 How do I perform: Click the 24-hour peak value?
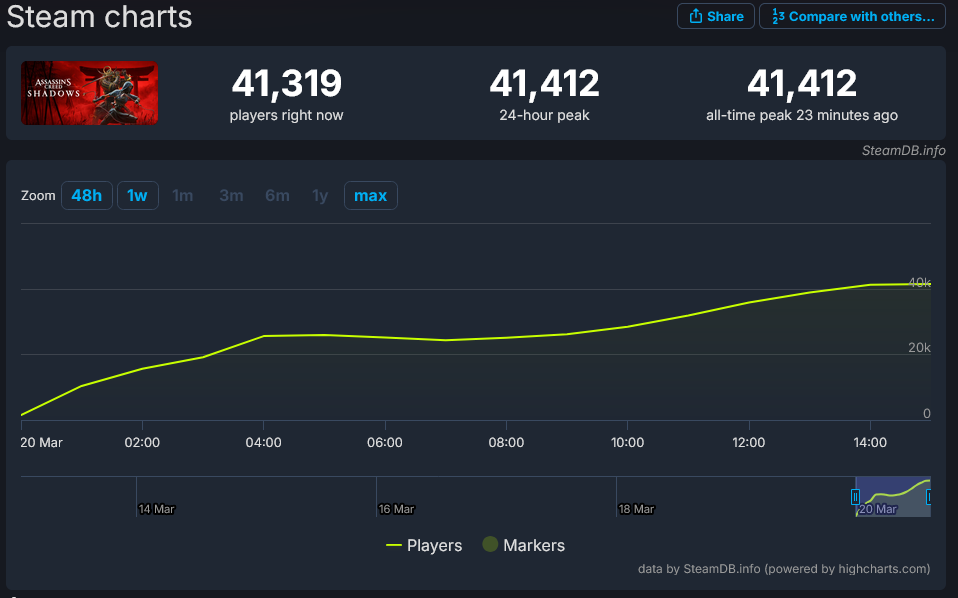[x=544, y=83]
